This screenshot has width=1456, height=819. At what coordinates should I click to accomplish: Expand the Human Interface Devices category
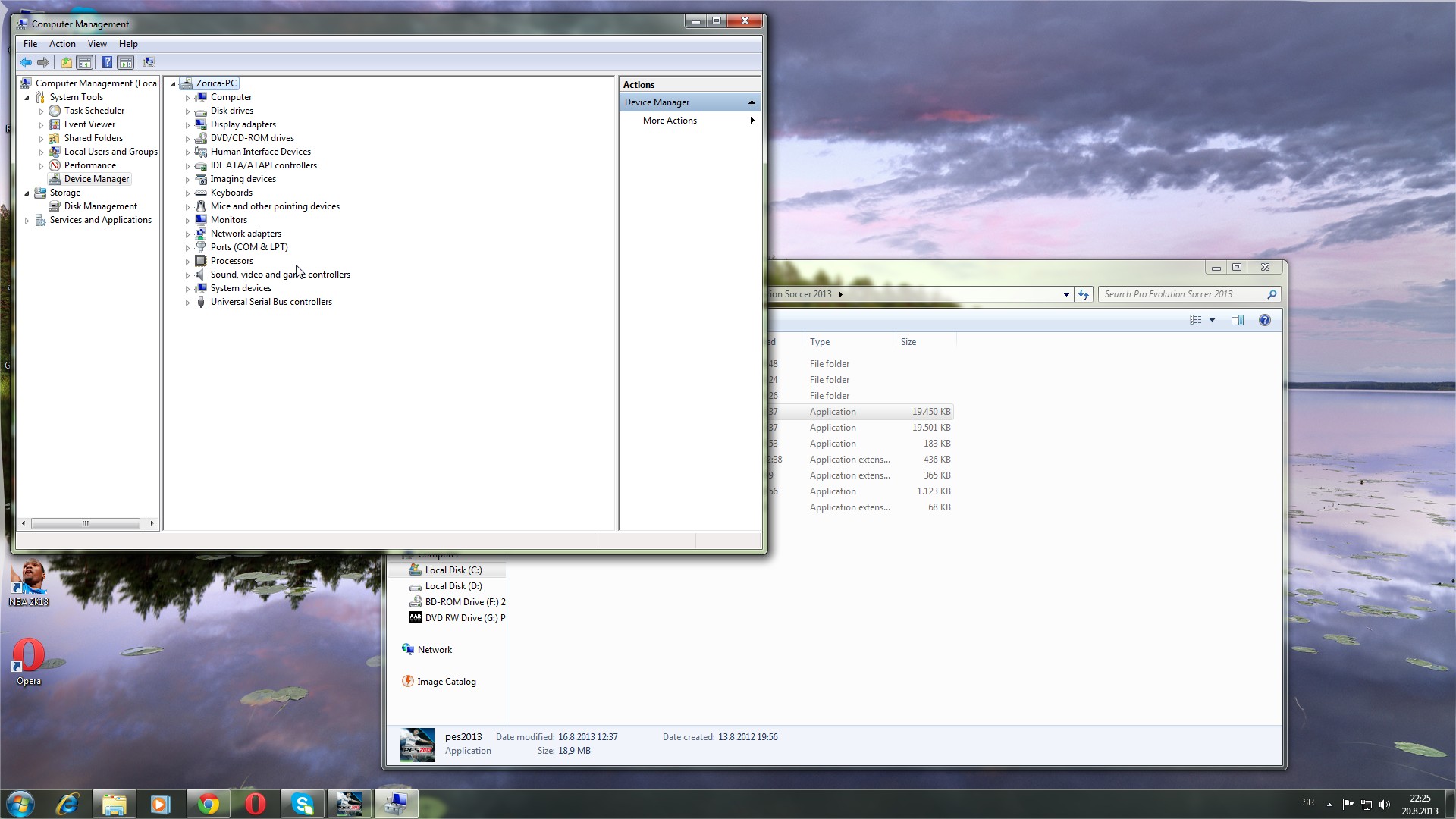[188, 152]
